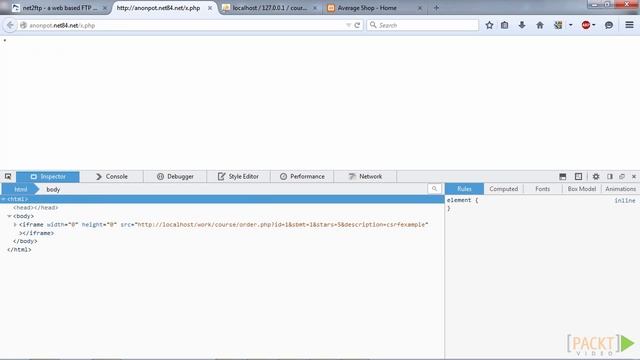Open URL bar history dropdown
The width and height of the screenshot is (640, 360).
348,25
